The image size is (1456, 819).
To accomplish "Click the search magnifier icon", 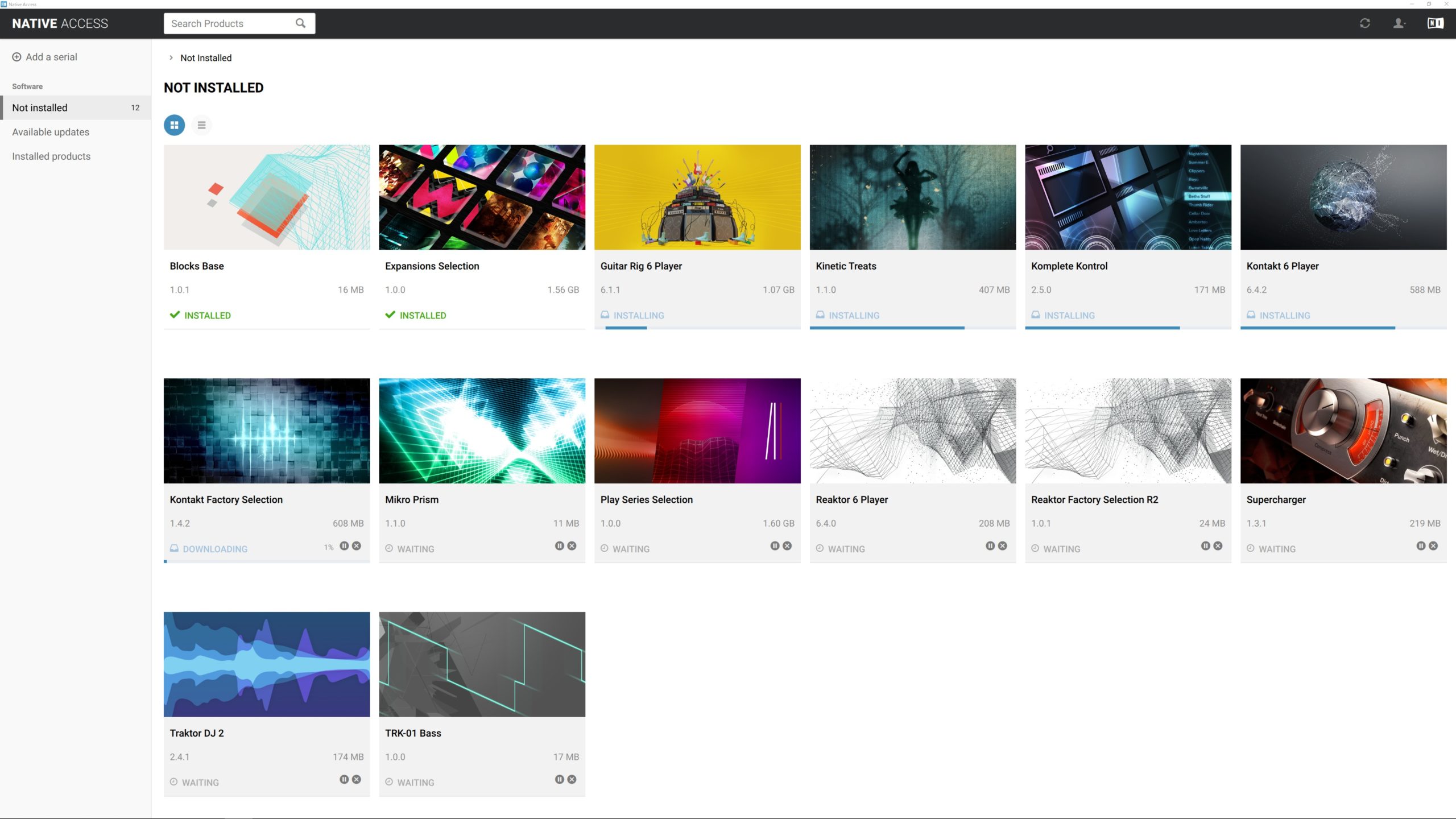I will pos(300,23).
